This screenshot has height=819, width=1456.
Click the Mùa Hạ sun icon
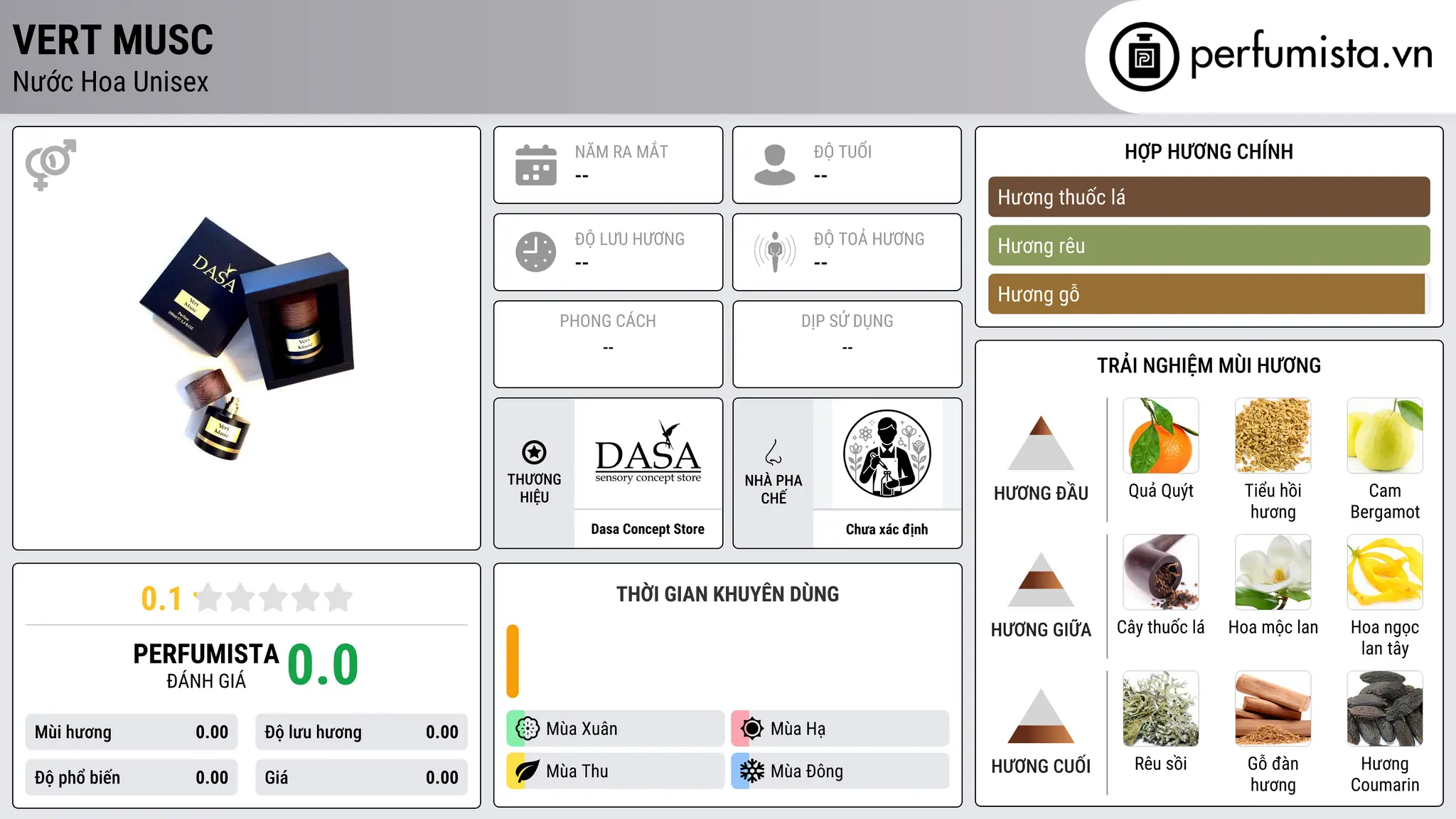point(751,729)
